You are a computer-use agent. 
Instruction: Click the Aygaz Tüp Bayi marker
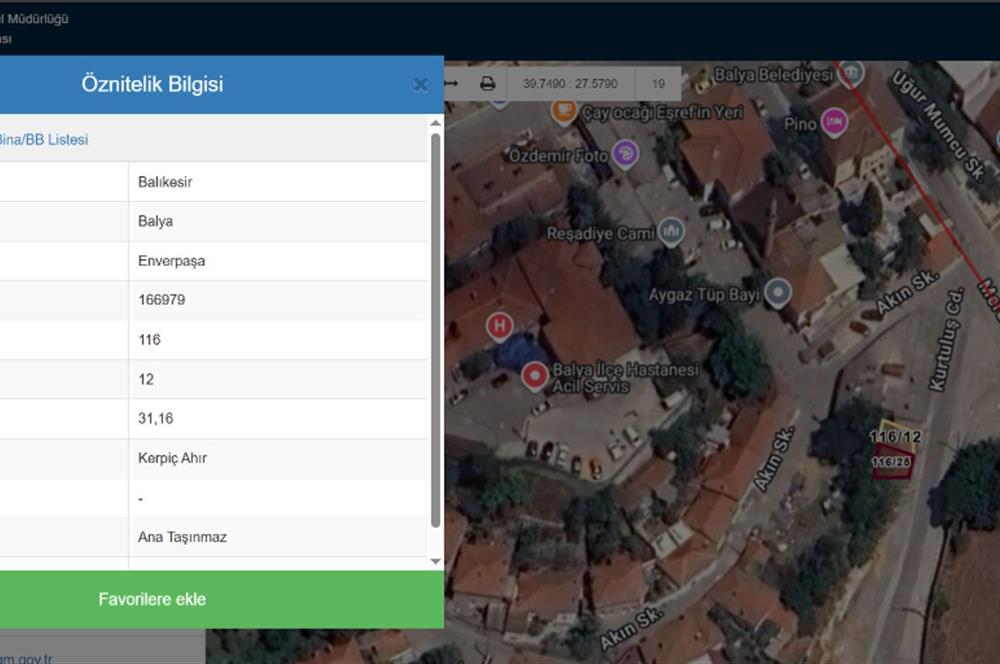pyautogui.click(x=777, y=293)
